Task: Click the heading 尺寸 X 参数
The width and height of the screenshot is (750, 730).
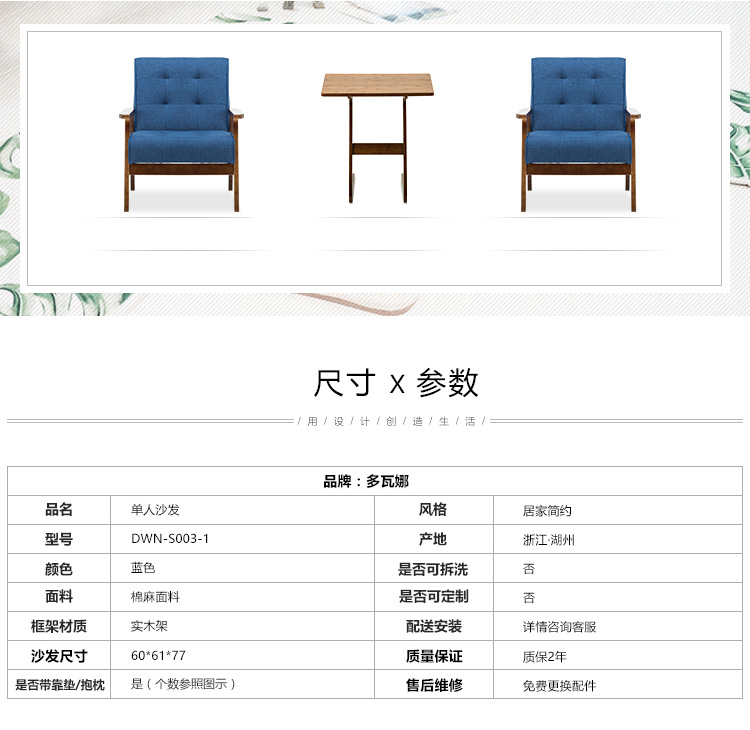Action: tap(396, 383)
